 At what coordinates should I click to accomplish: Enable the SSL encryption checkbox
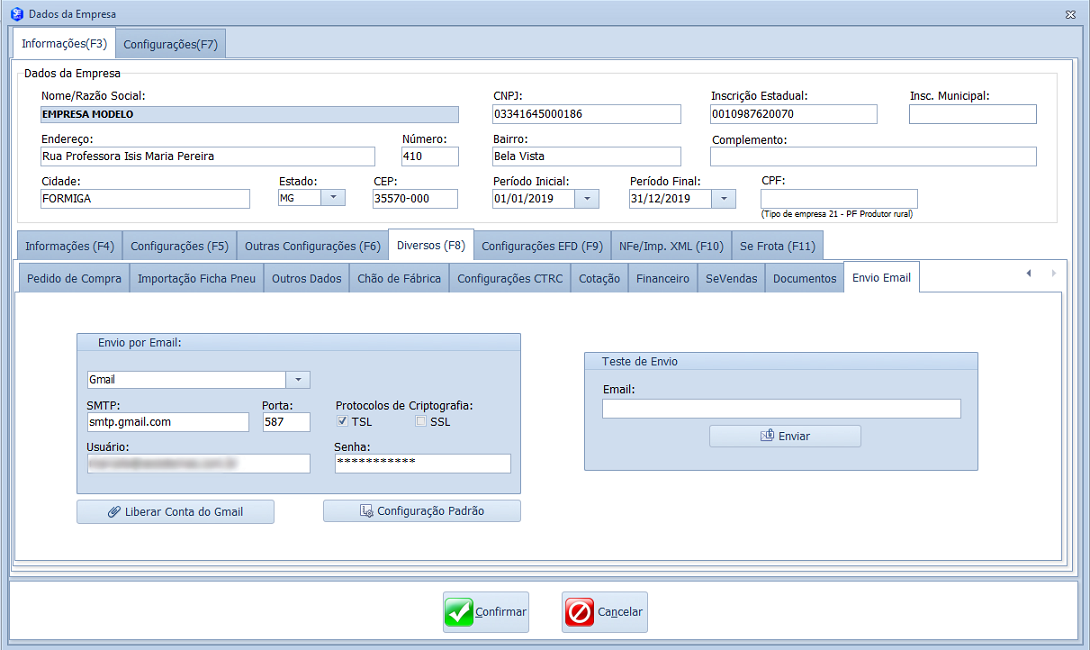(421, 422)
